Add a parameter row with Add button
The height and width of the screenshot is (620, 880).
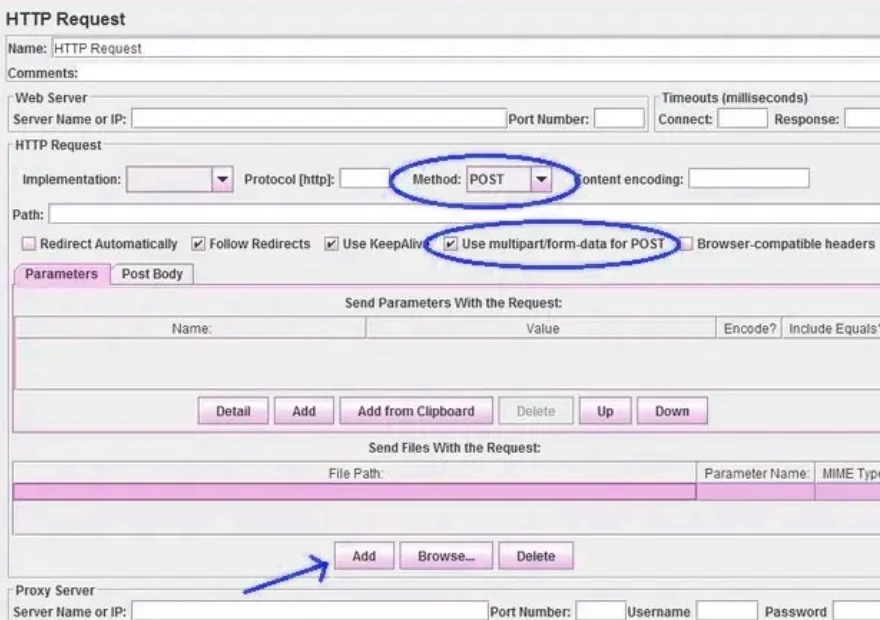(304, 411)
